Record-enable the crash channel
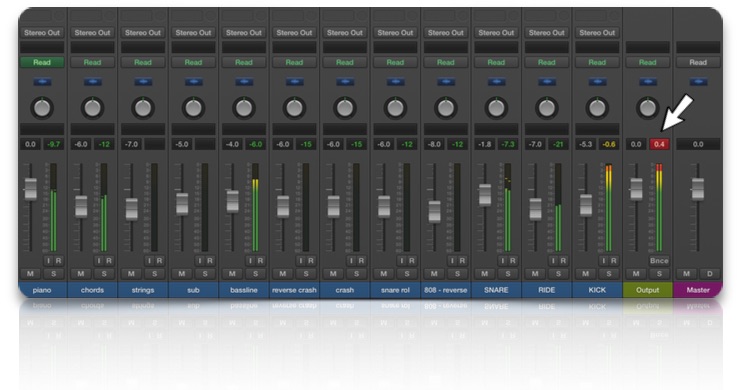The height and width of the screenshot is (390, 738). pyautogui.click(x=361, y=261)
